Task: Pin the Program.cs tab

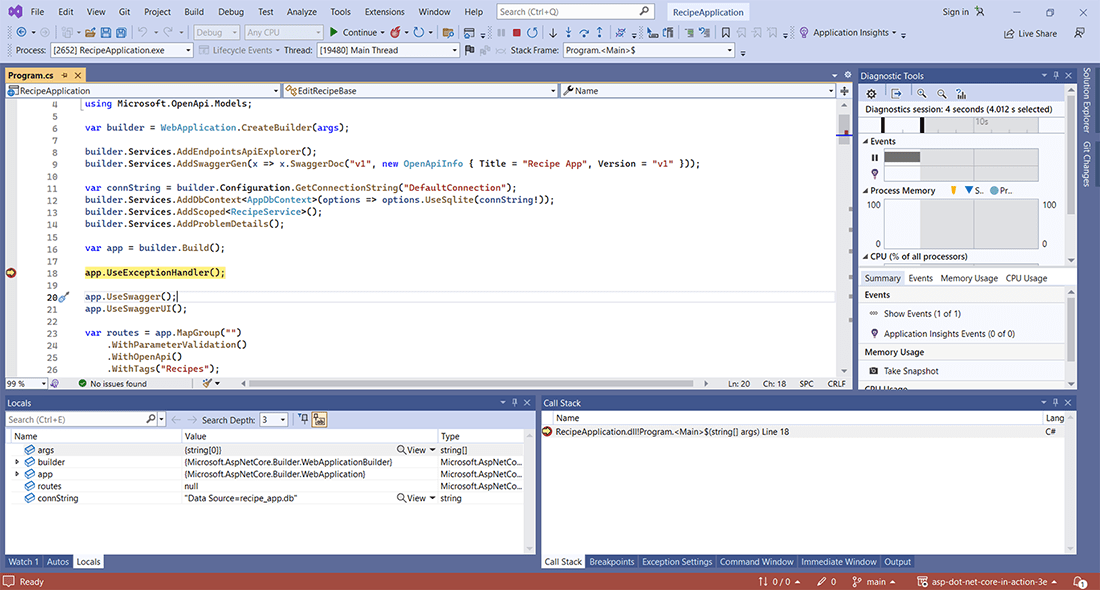Action: click(x=65, y=75)
